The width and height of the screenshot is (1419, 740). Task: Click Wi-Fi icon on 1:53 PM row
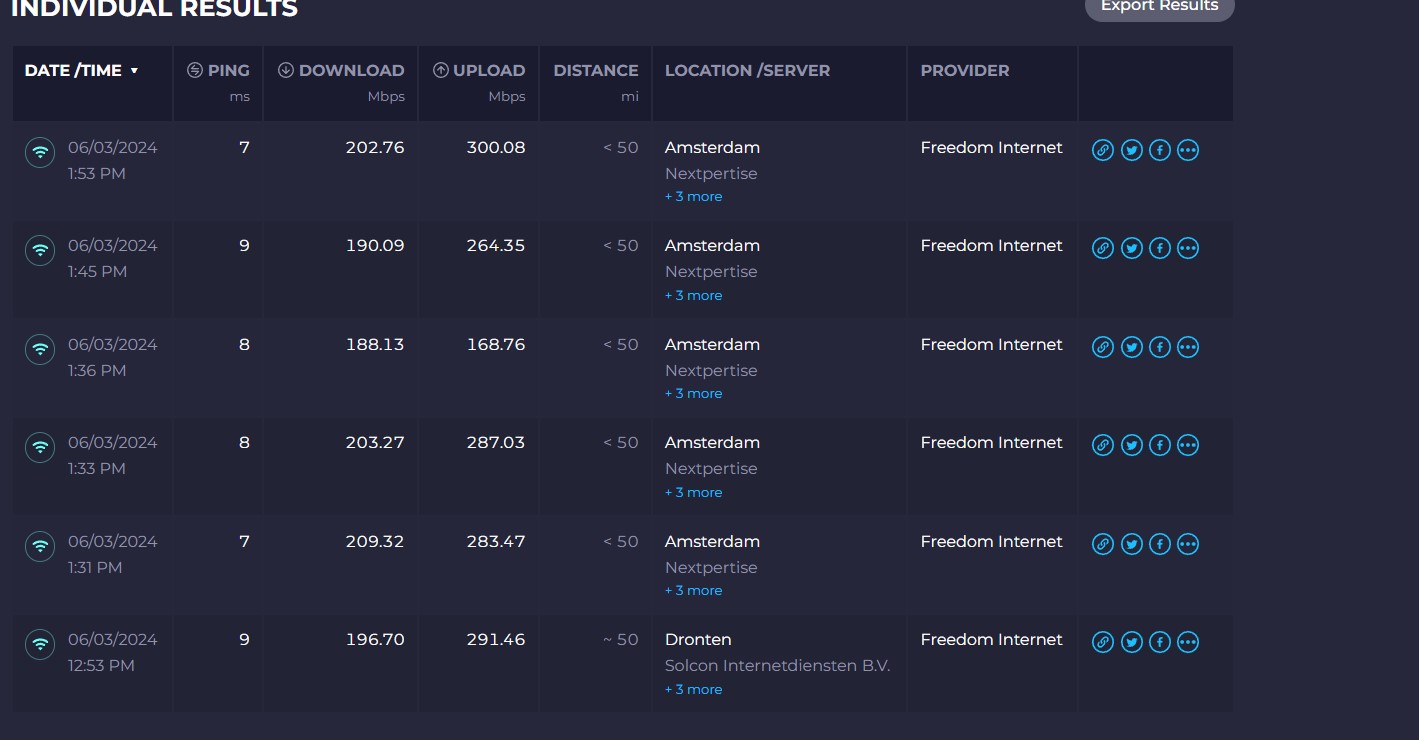pyautogui.click(x=40, y=152)
